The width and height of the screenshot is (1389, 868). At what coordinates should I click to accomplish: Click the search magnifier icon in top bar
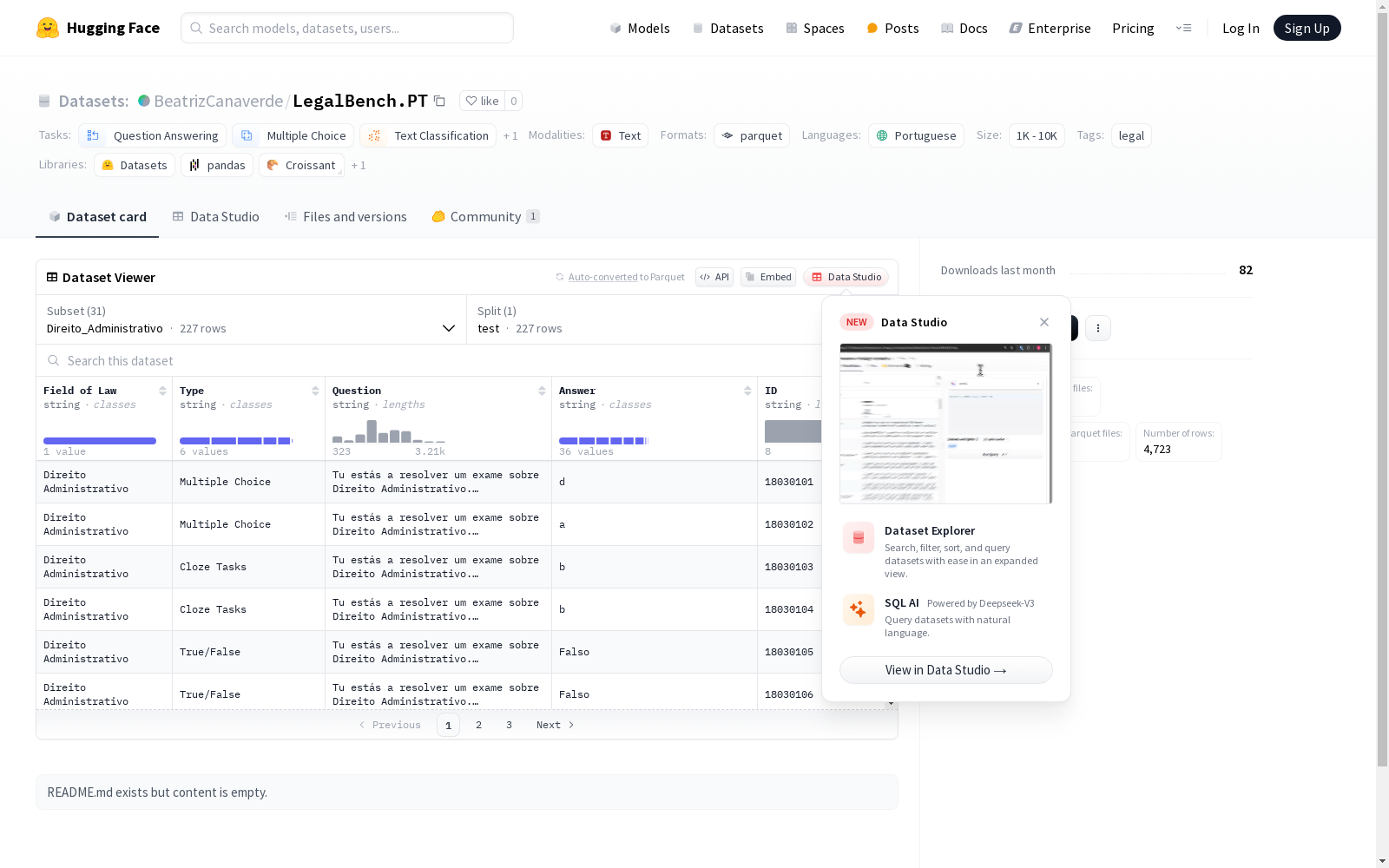tap(196, 28)
